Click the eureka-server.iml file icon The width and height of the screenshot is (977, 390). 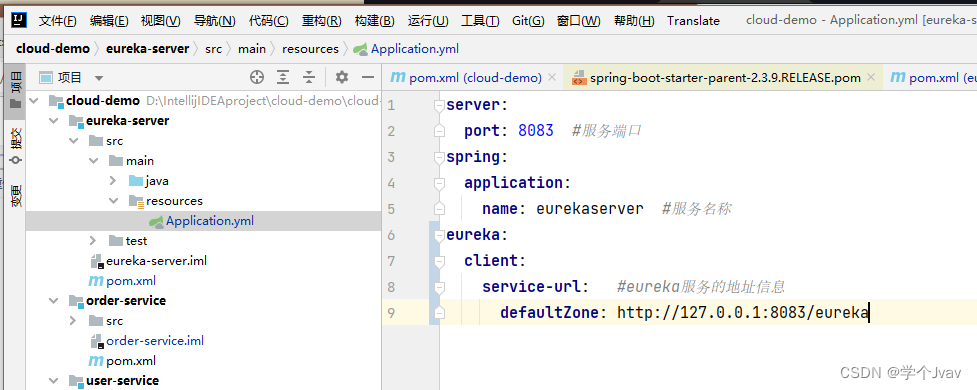97,261
